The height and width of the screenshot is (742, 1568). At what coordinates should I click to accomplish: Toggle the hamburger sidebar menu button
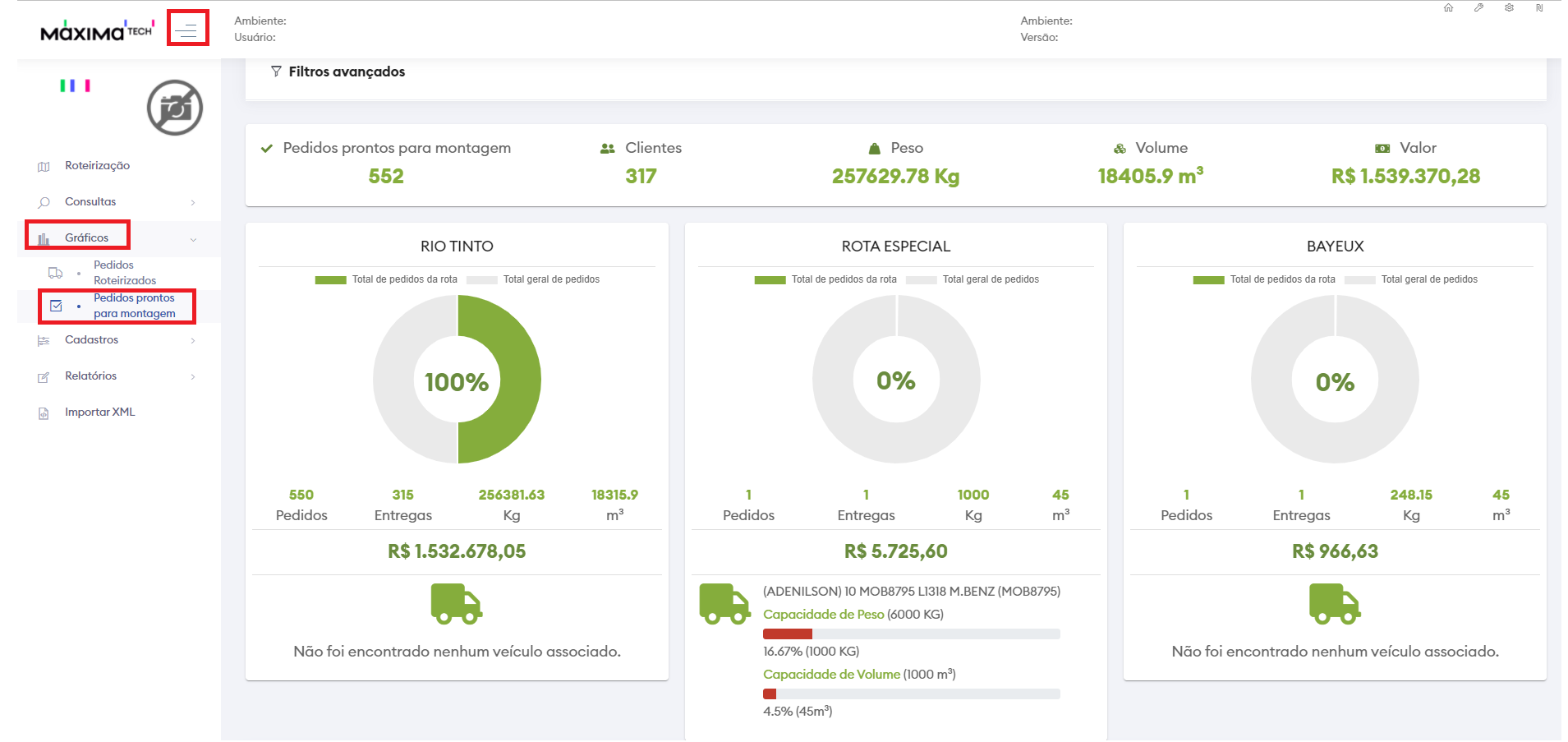pyautogui.click(x=187, y=30)
